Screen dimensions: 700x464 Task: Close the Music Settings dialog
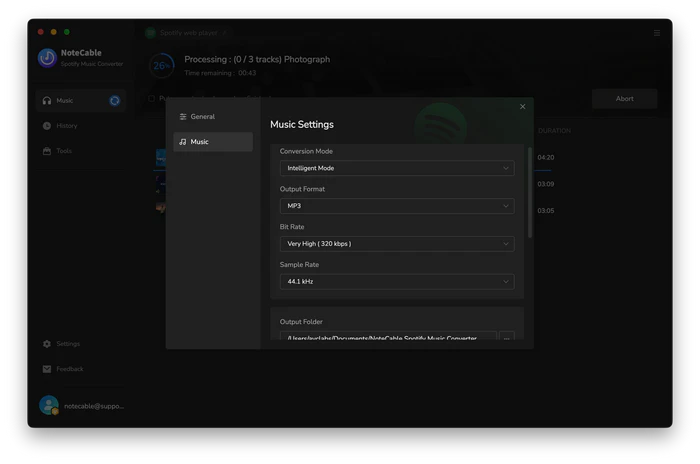(x=522, y=107)
